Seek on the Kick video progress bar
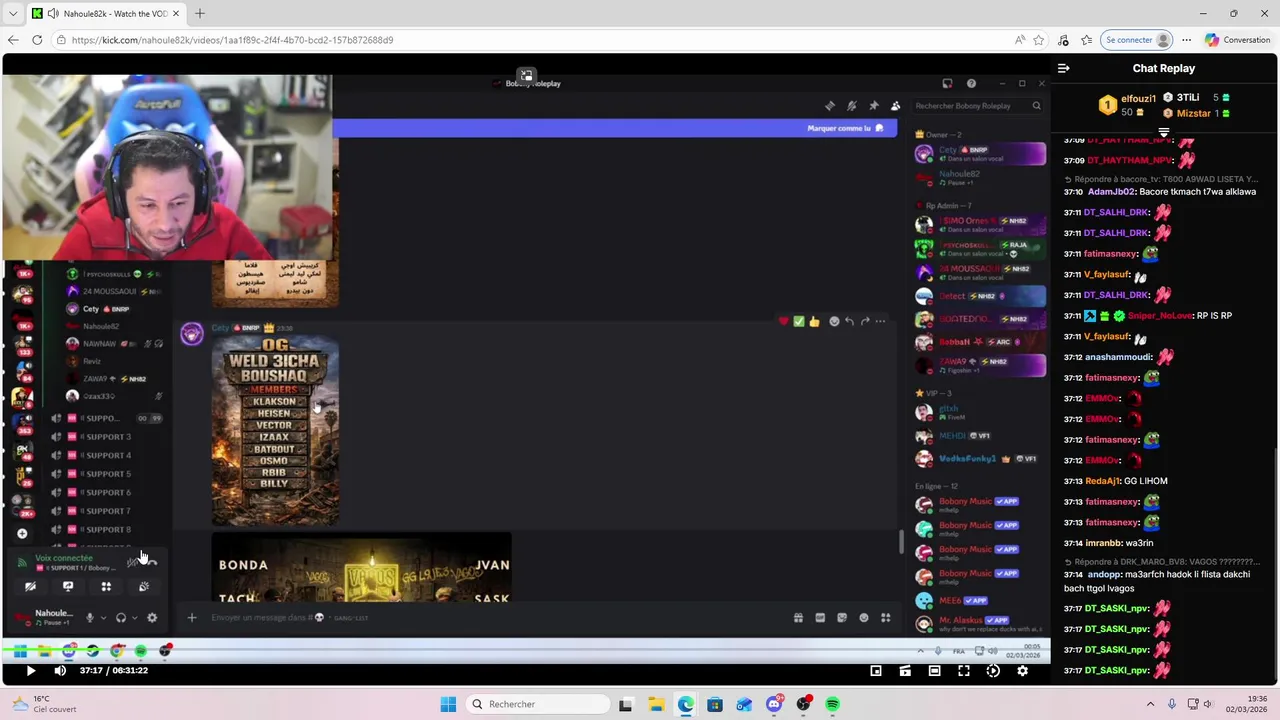Screen dimensions: 1280x720 coord(526,651)
